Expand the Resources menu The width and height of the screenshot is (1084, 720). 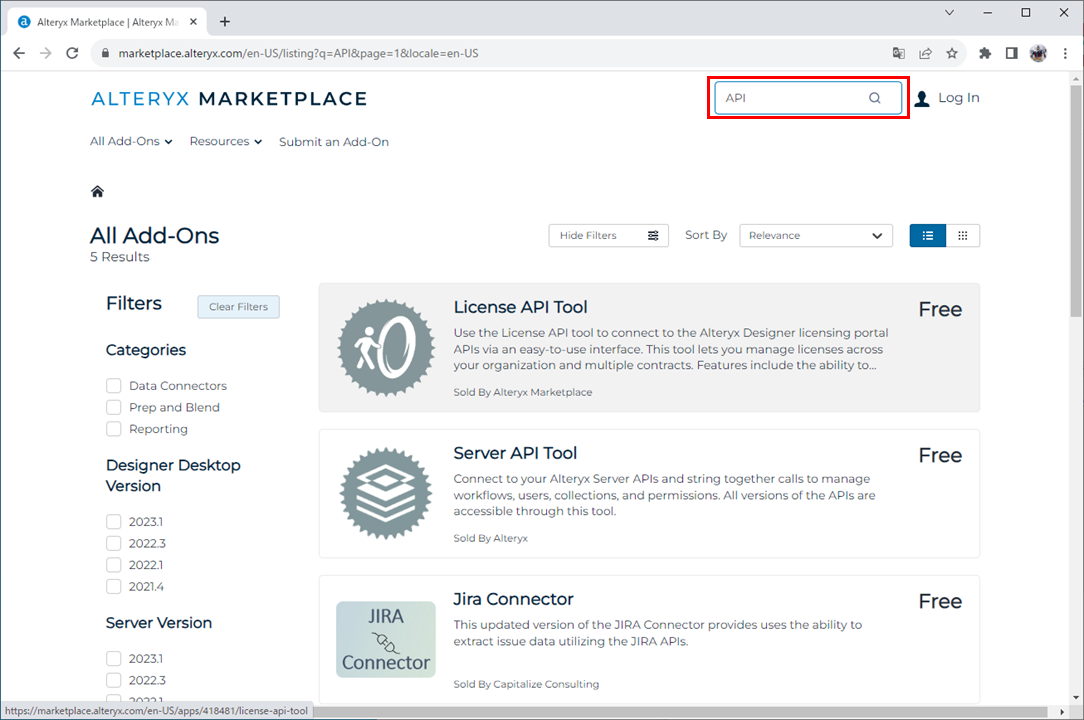tap(225, 142)
